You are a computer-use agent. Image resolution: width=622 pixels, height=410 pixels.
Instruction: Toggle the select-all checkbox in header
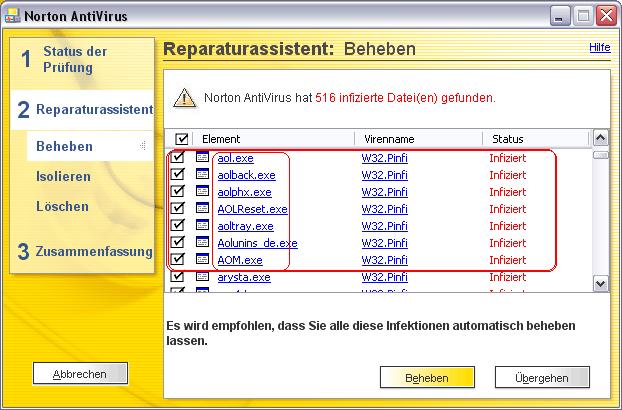pyautogui.click(x=181, y=139)
